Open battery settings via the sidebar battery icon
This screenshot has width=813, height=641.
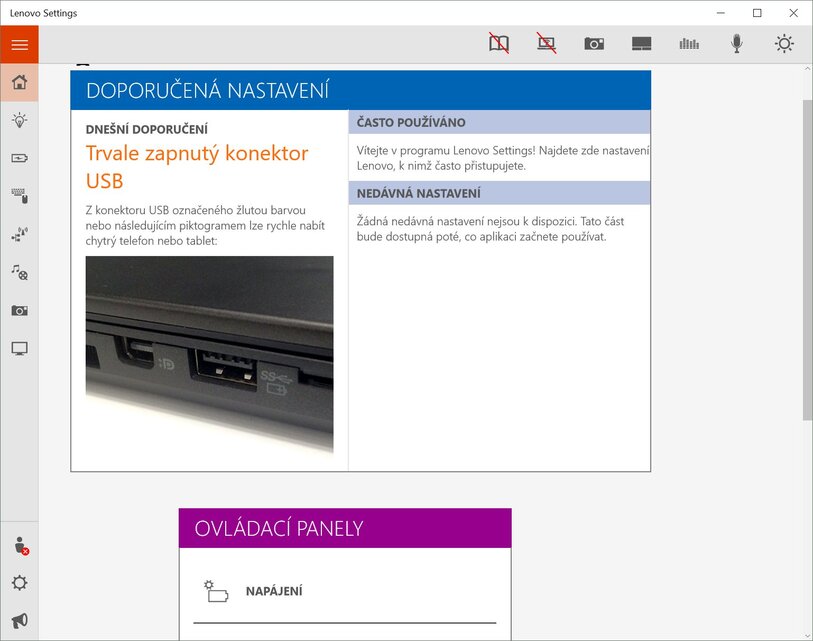19,157
